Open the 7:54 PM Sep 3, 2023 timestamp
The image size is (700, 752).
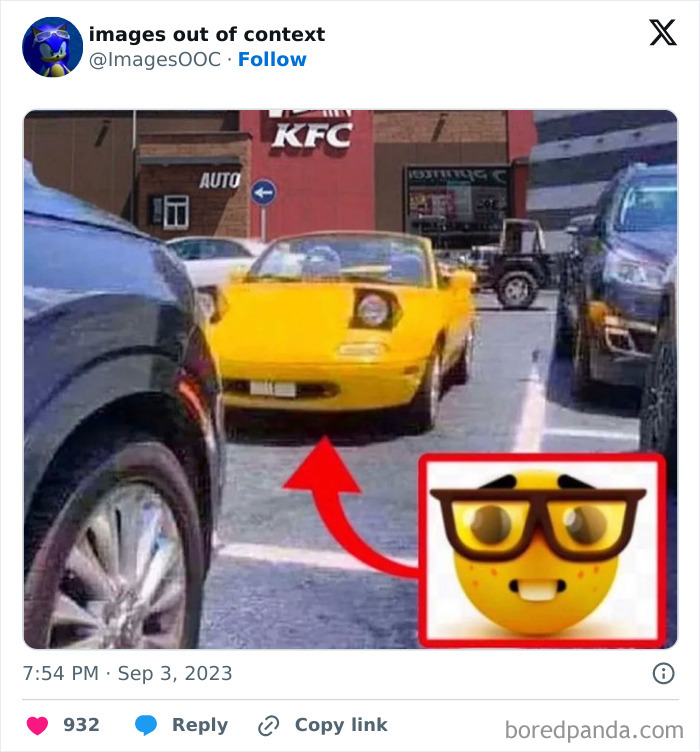[127, 674]
